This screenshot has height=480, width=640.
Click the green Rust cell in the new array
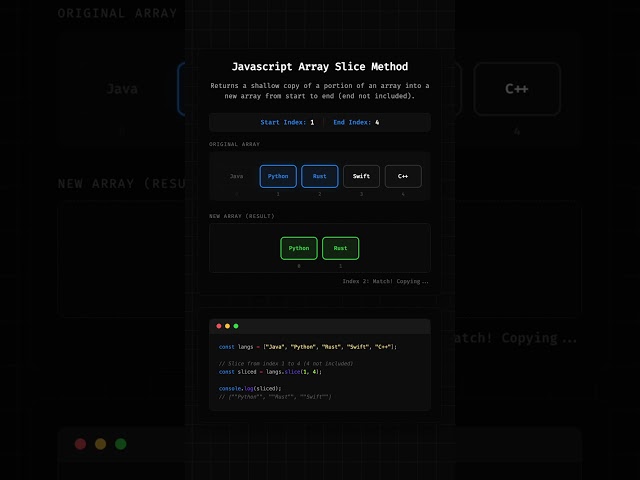340,248
